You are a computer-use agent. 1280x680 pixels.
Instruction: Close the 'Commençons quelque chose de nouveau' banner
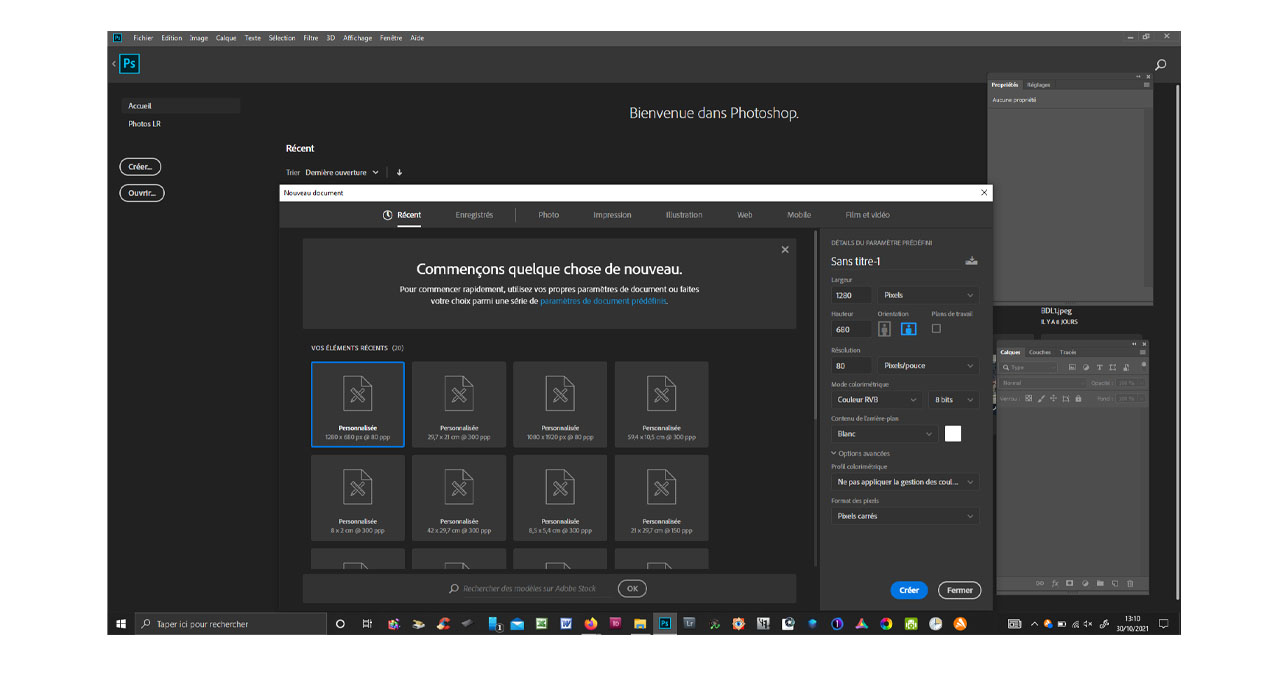(x=785, y=250)
